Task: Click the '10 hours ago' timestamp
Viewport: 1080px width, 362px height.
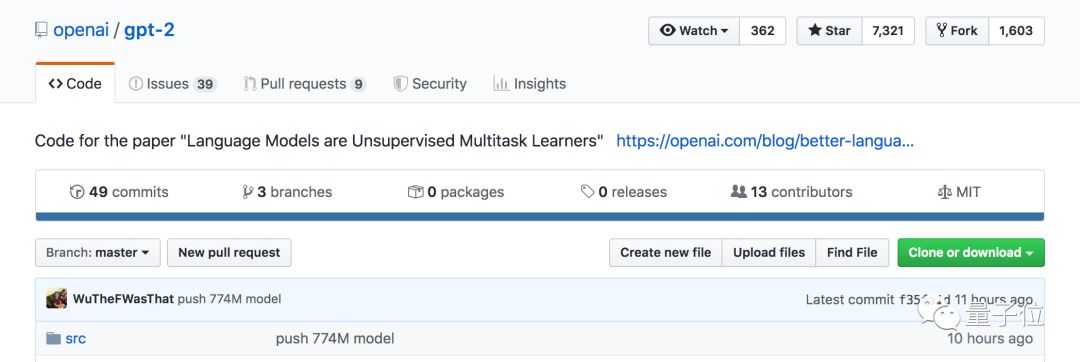Action: (990, 339)
